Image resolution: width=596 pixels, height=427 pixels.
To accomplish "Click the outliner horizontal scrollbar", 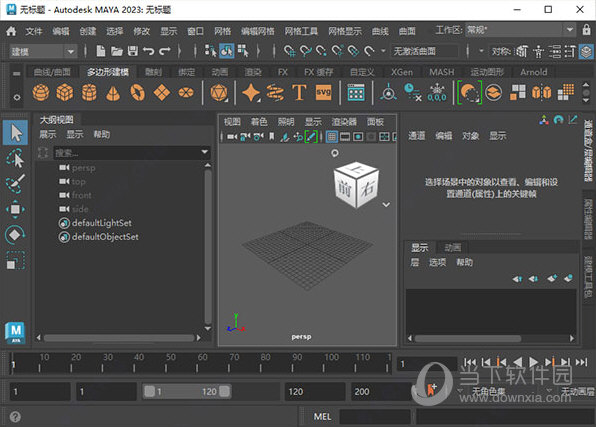I will (119, 338).
